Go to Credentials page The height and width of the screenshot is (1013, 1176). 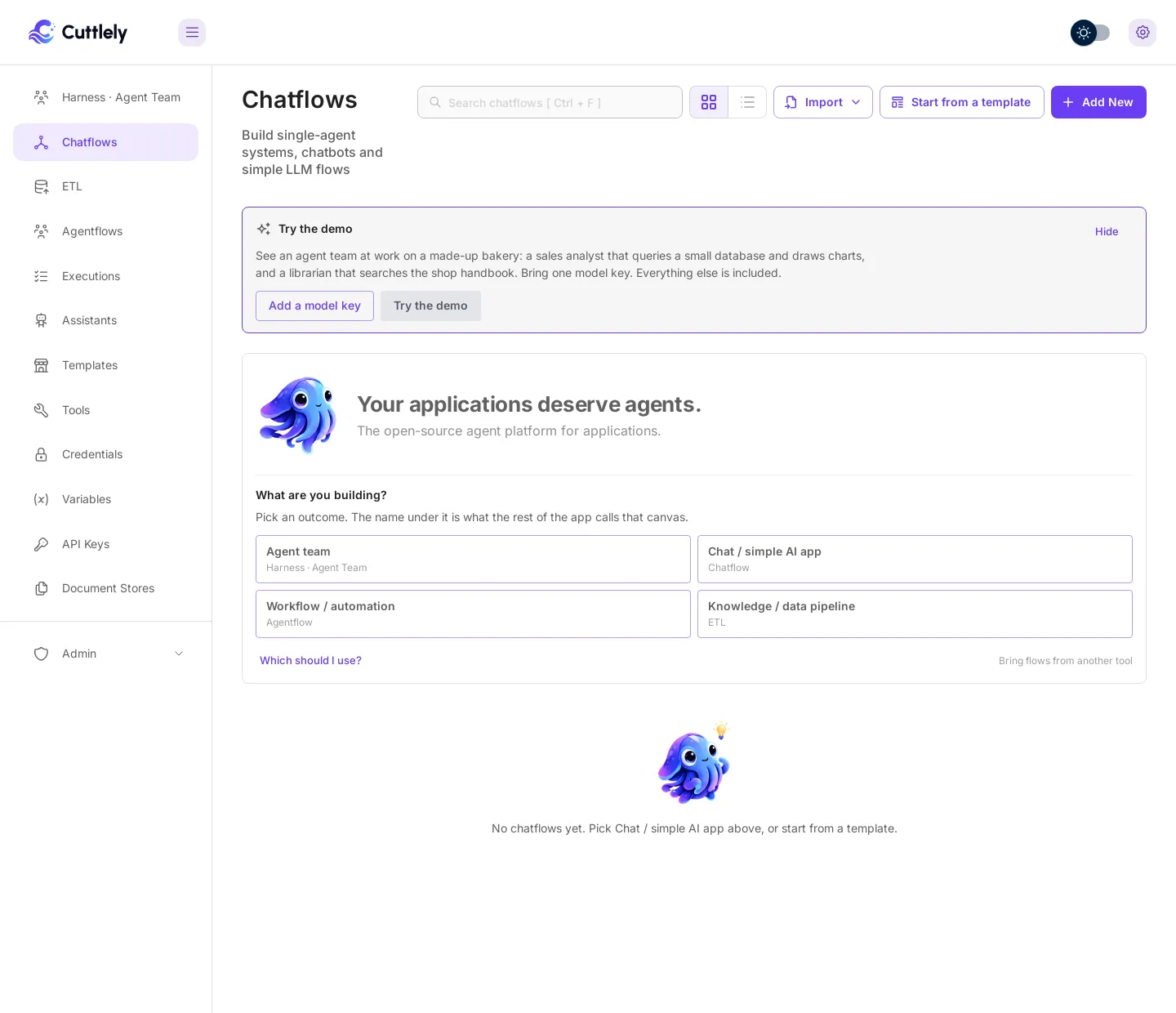click(106, 454)
